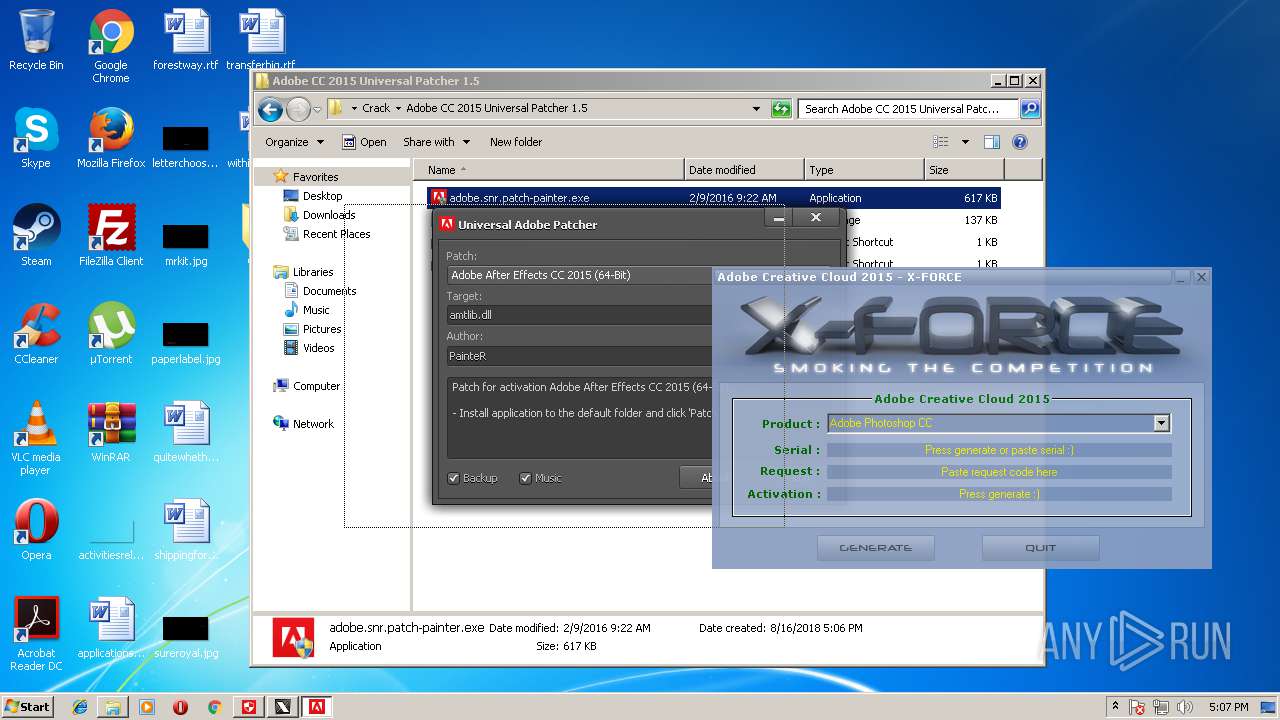Switch to Adobe patcher taskbar button

(317, 707)
